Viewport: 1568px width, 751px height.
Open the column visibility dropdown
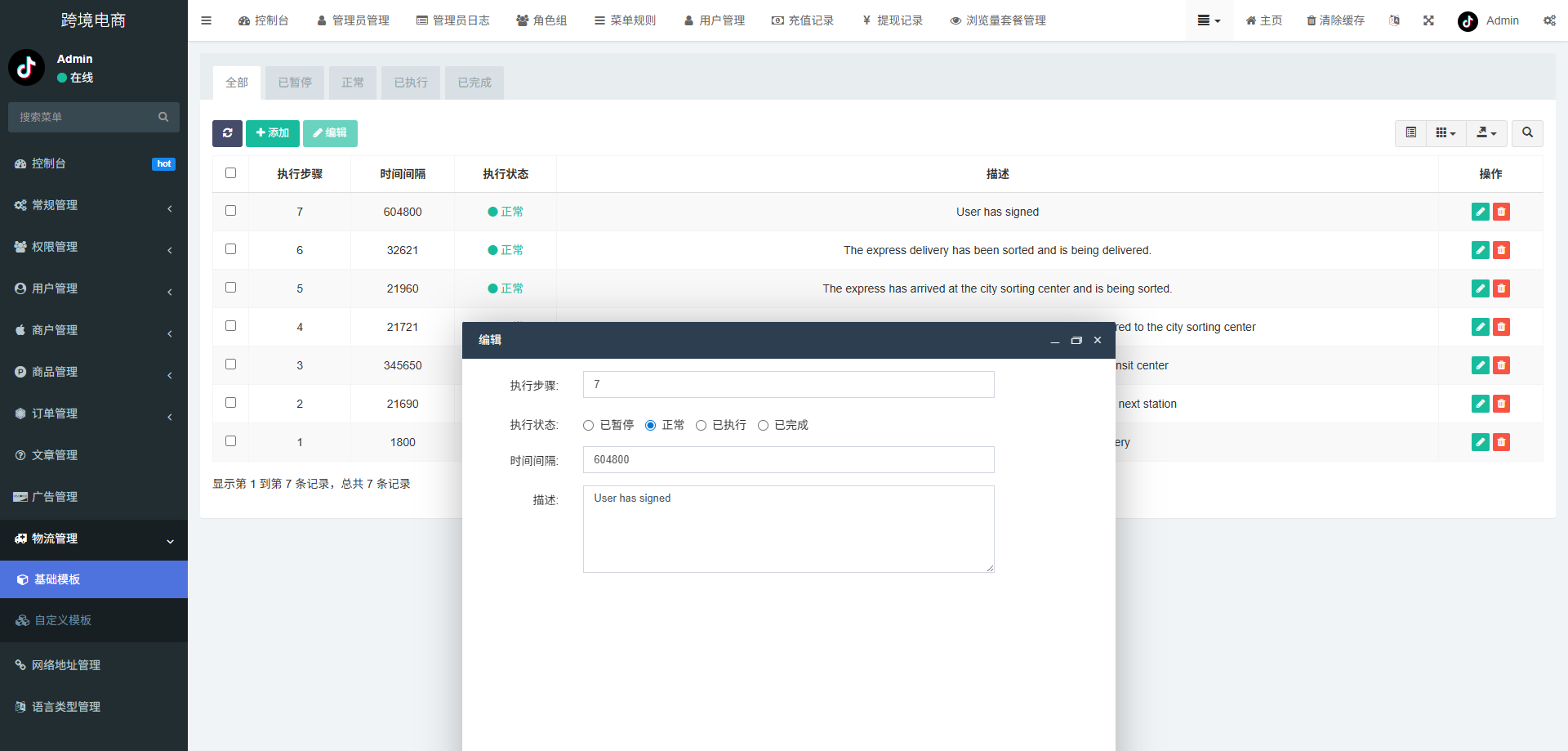[1445, 132]
